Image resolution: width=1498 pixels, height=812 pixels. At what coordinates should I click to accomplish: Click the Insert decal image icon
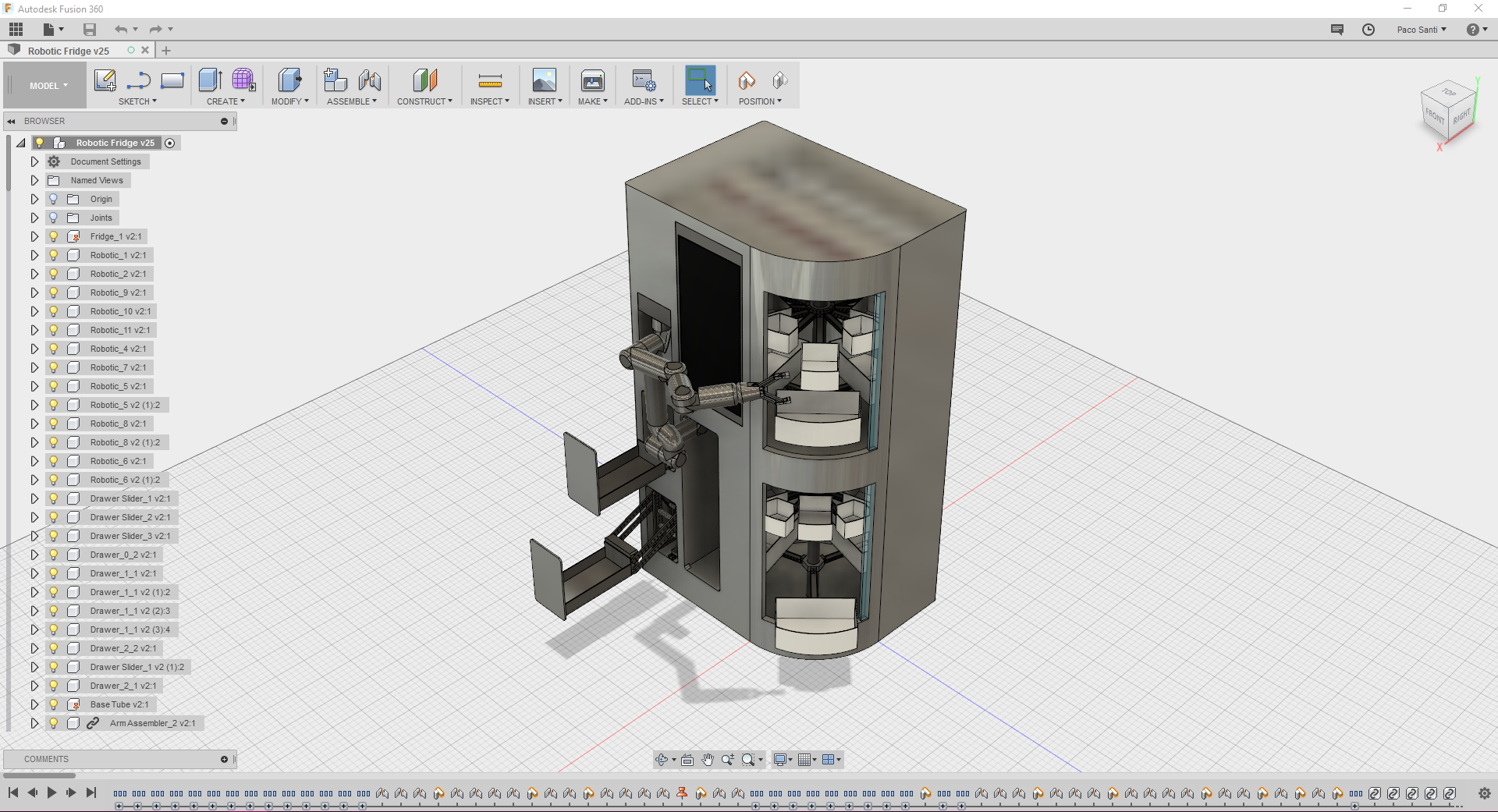tap(545, 80)
